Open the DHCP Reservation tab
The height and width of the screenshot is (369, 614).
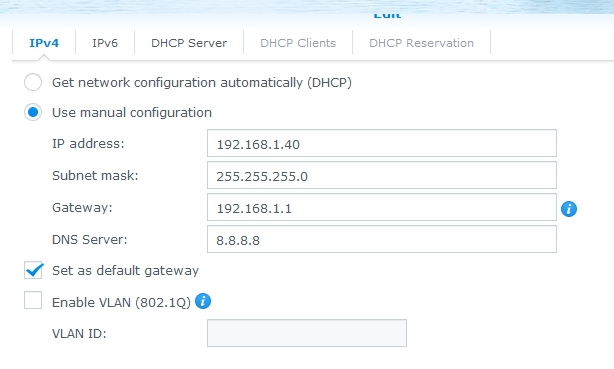click(421, 43)
